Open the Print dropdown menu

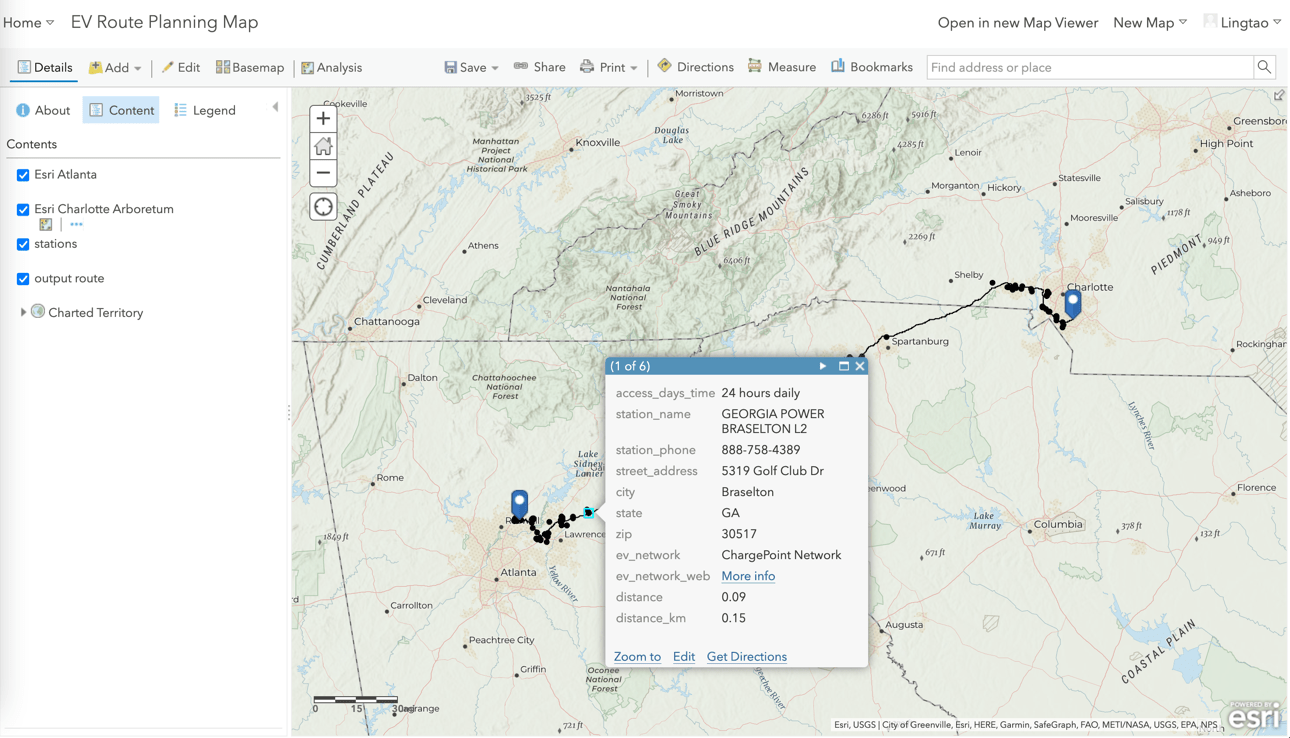point(609,67)
